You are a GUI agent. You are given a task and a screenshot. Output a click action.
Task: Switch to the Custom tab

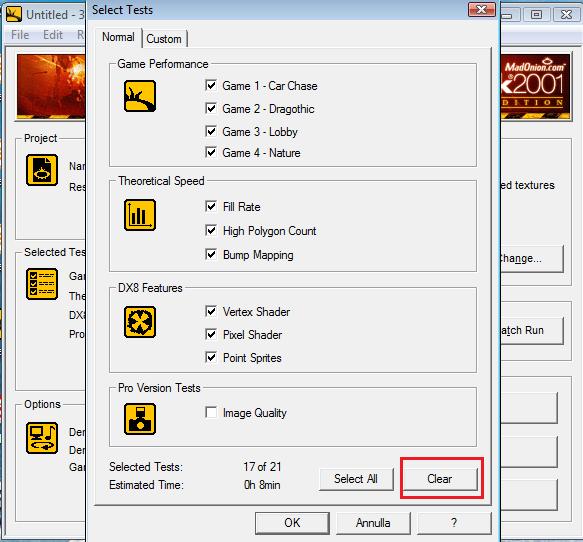[164, 39]
